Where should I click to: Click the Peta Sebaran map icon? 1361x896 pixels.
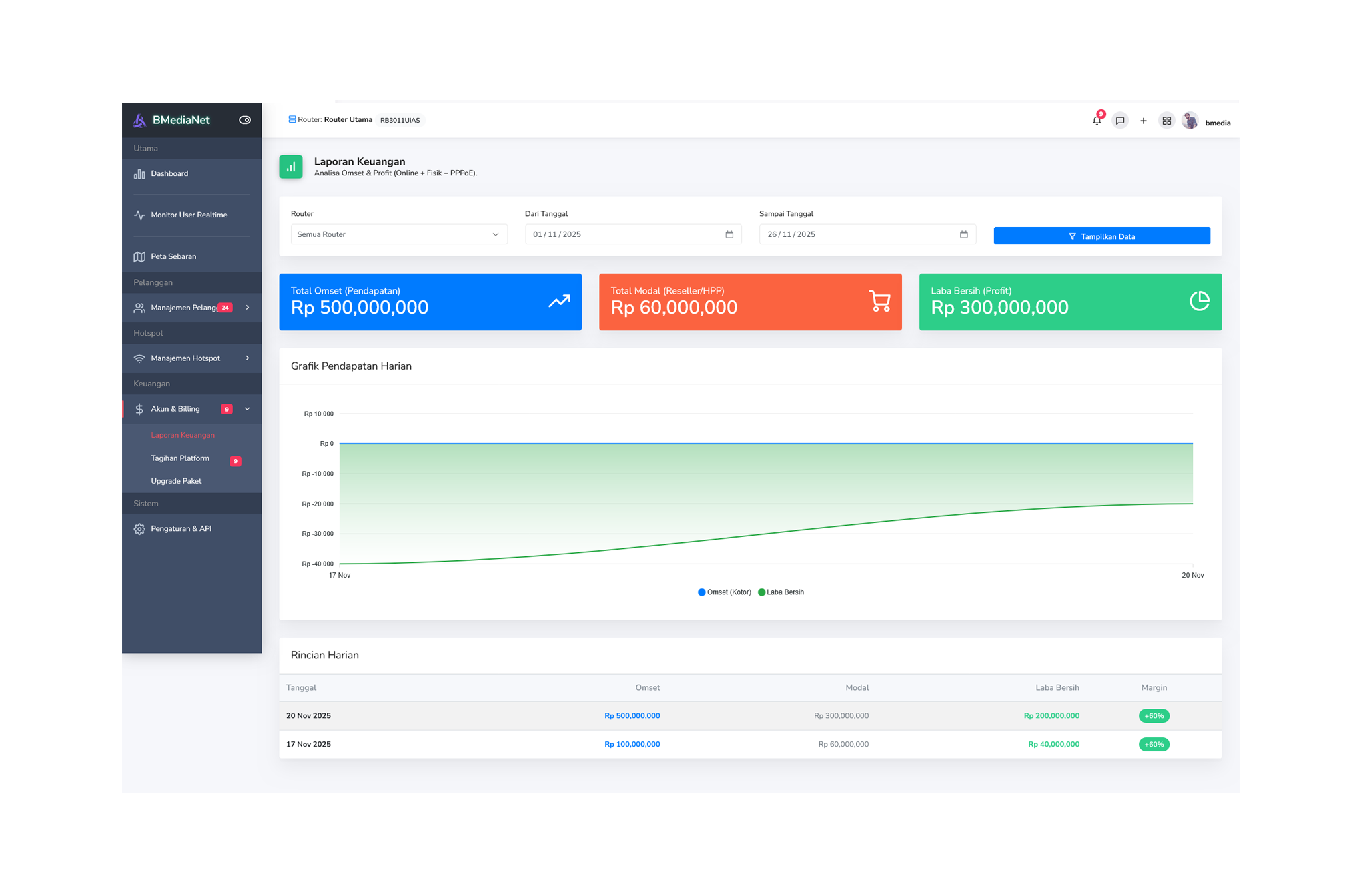tap(139, 256)
